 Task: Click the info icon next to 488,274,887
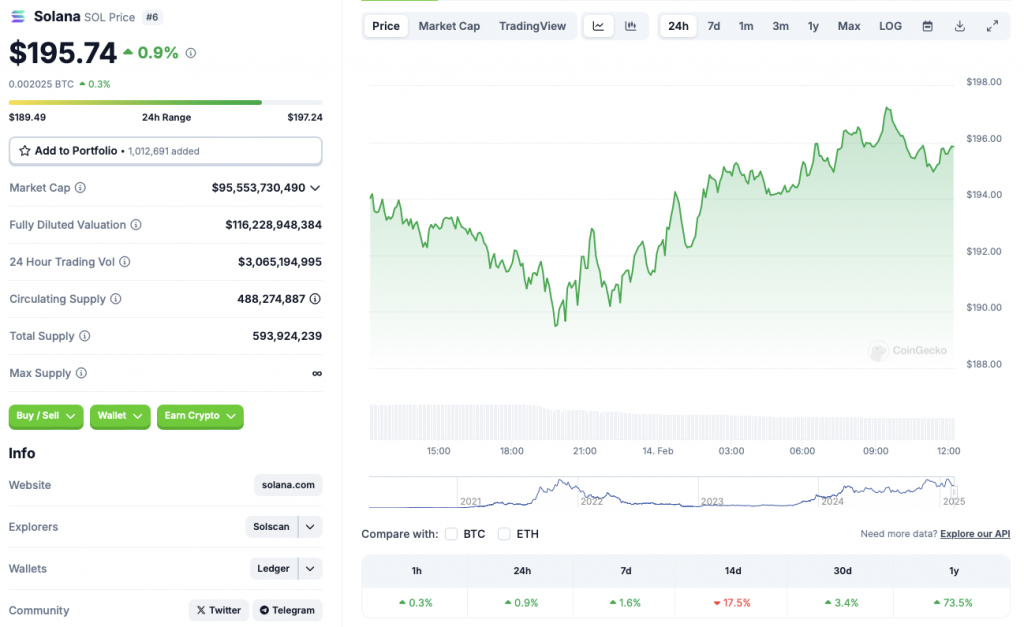(x=315, y=299)
